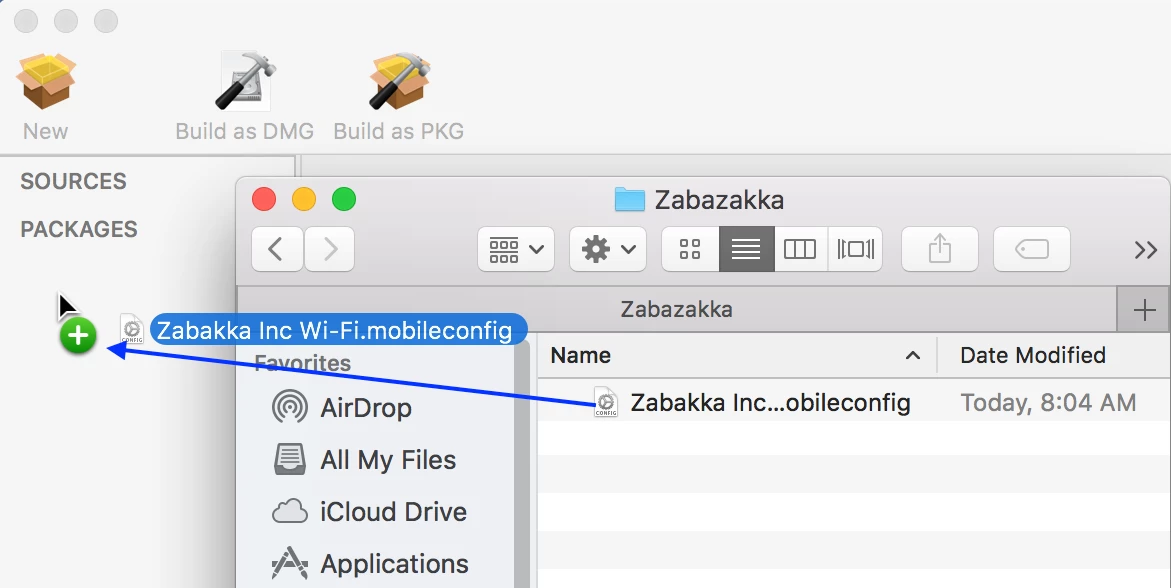Screen dimensions: 1171x588
Task: Click the Finder Share button
Action: tap(939, 249)
